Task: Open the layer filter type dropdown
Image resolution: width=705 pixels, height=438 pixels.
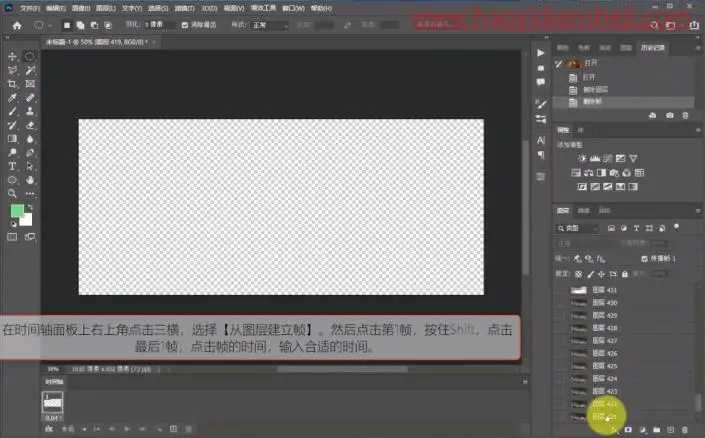Action: [577, 228]
